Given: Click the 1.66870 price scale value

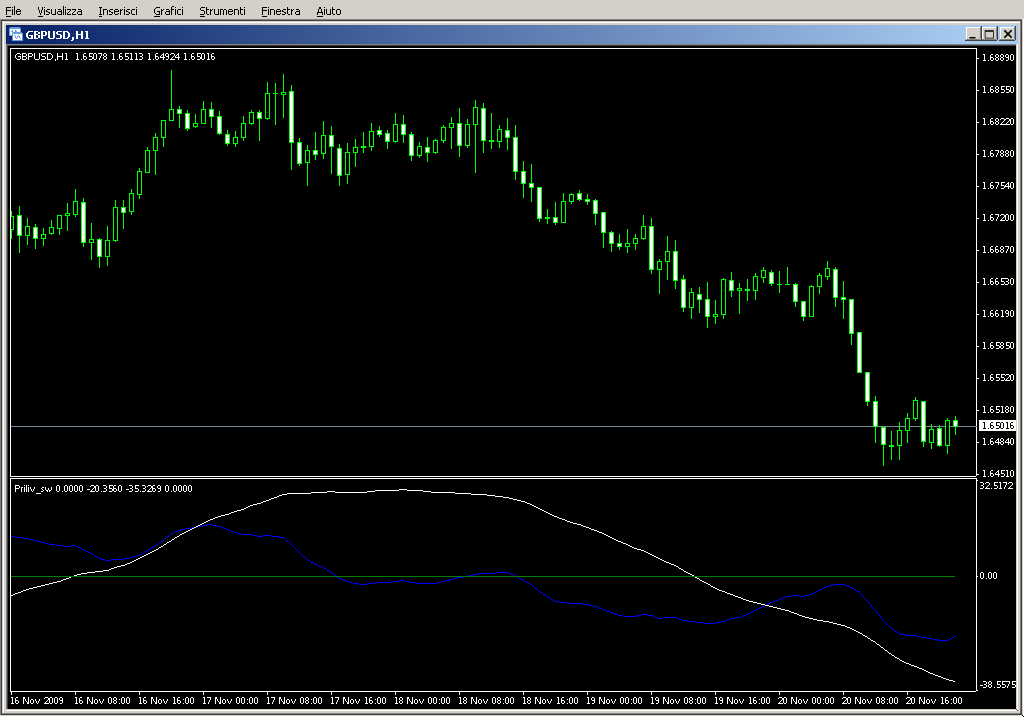Looking at the screenshot, I should point(998,249).
